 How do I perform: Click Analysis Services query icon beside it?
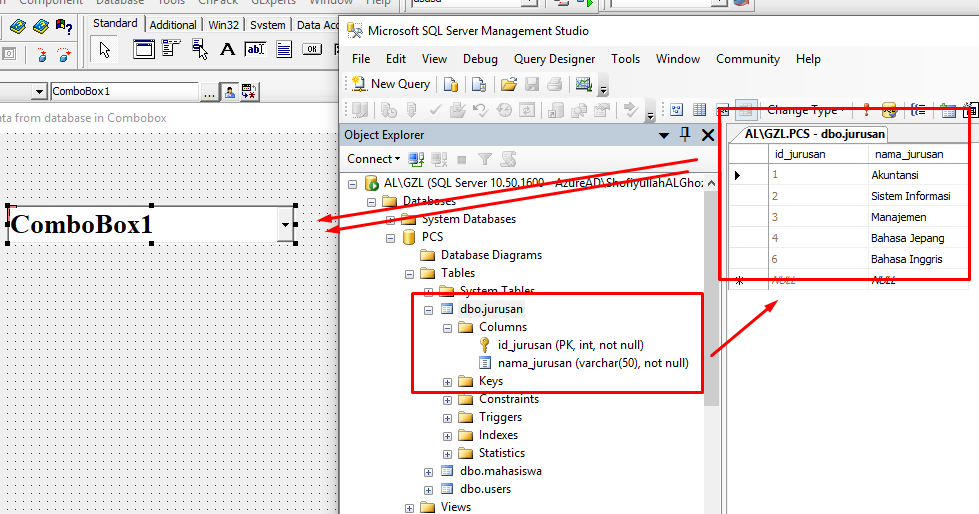(479, 84)
